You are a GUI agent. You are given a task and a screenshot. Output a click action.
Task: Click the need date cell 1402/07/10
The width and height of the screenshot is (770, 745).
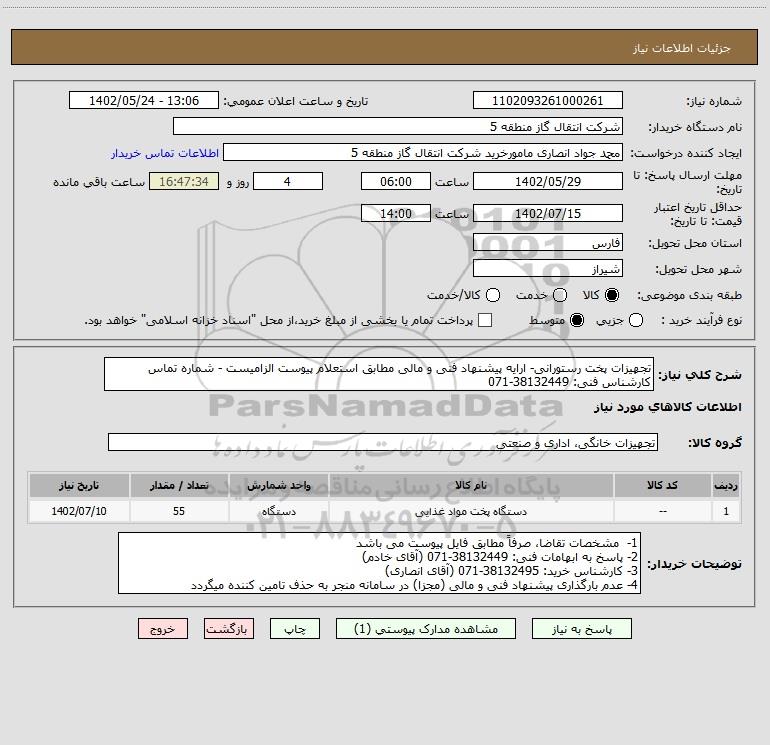pyautogui.click(x=79, y=511)
